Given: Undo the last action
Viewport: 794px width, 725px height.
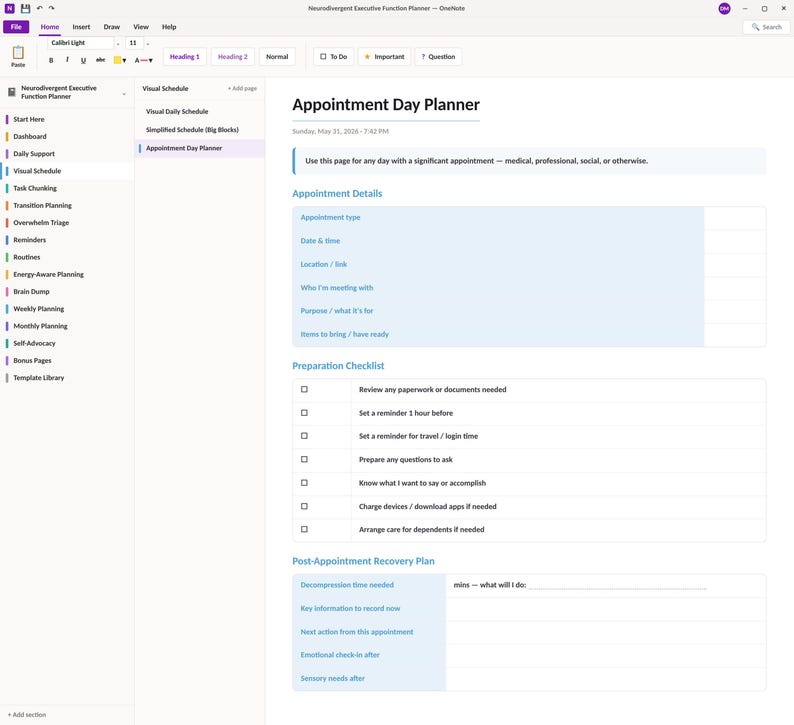Looking at the screenshot, I should click(39, 8).
